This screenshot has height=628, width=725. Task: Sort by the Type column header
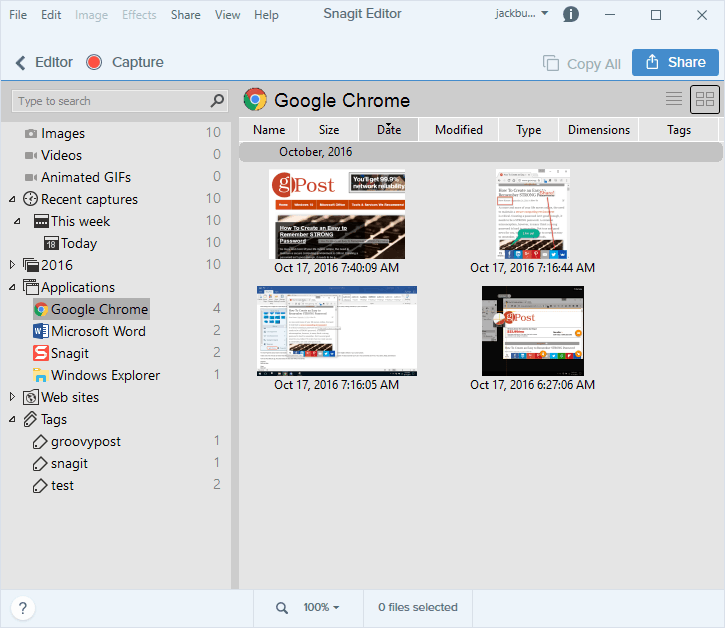(x=528, y=129)
